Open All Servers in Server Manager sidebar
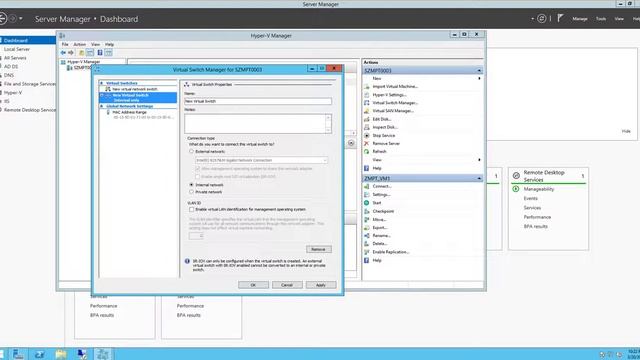640x360 pixels. pyautogui.click(x=15, y=58)
